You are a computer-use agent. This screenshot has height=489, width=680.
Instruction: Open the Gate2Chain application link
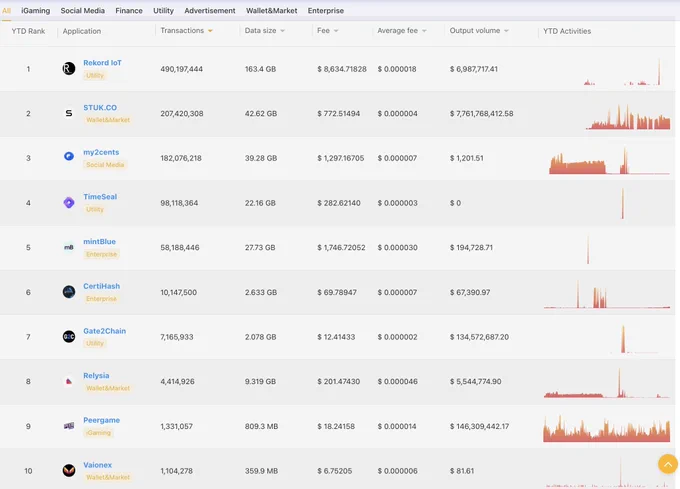click(x=105, y=331)
